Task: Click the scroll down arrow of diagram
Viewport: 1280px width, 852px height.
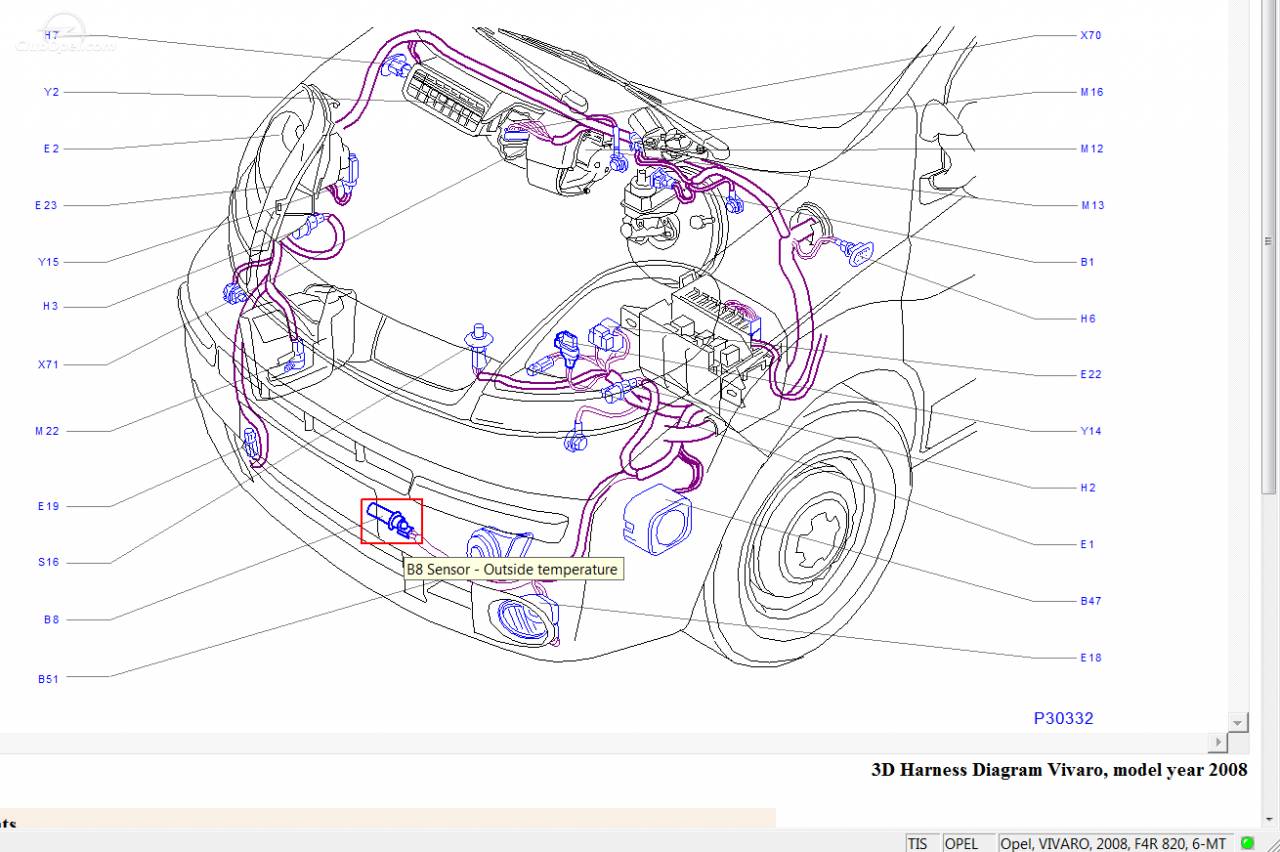Action: click(1239, 722)
